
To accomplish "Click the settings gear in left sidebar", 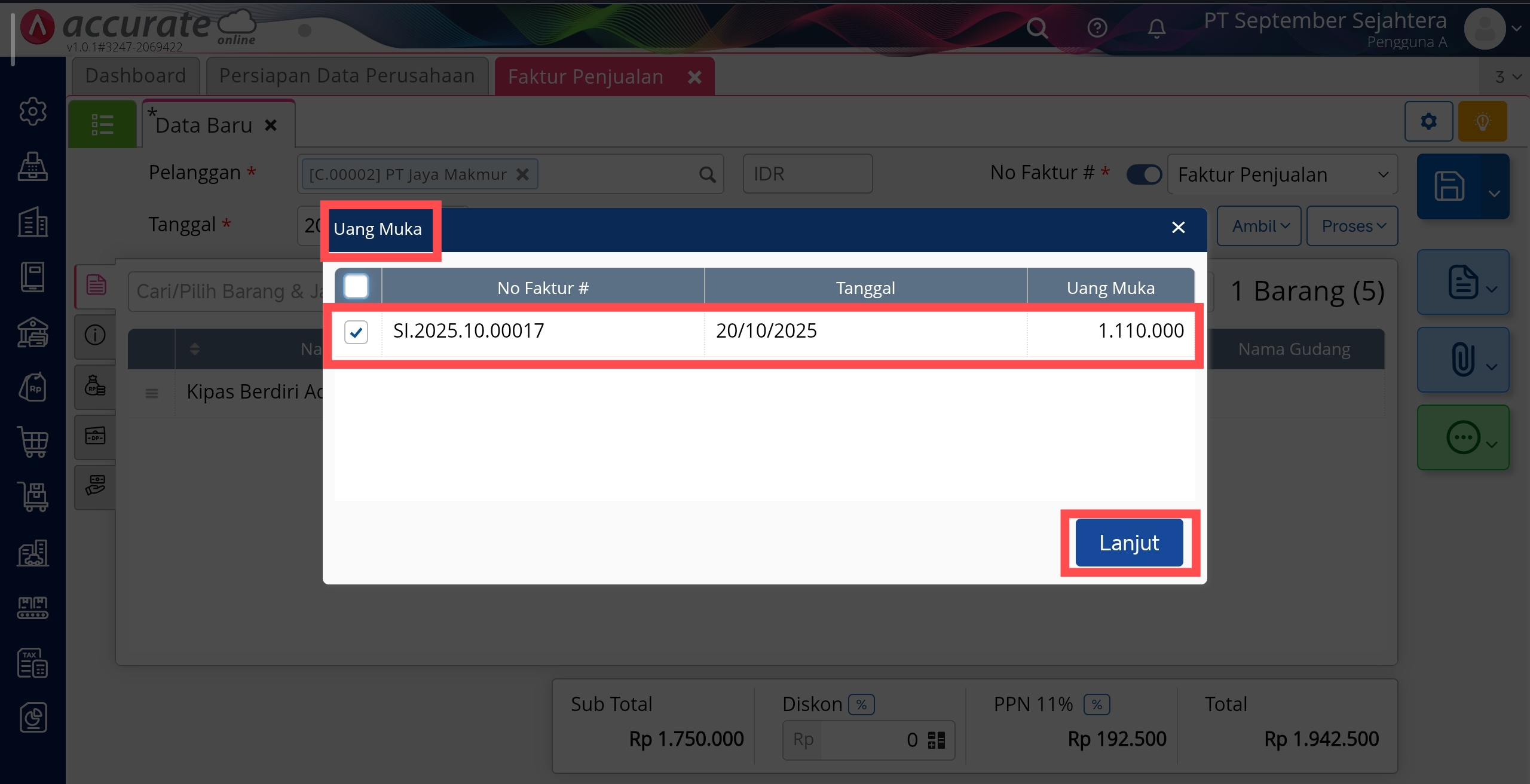I will (x=33, y=111).
